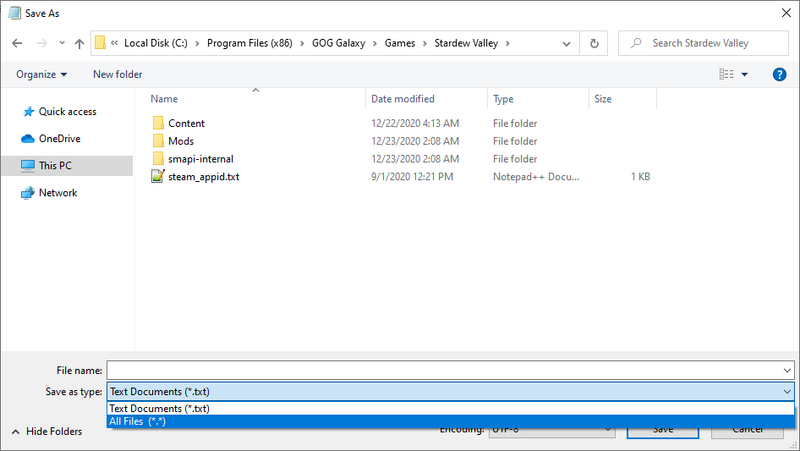
Task: Expand the address bar history dropdown
Action: point(566,43)
